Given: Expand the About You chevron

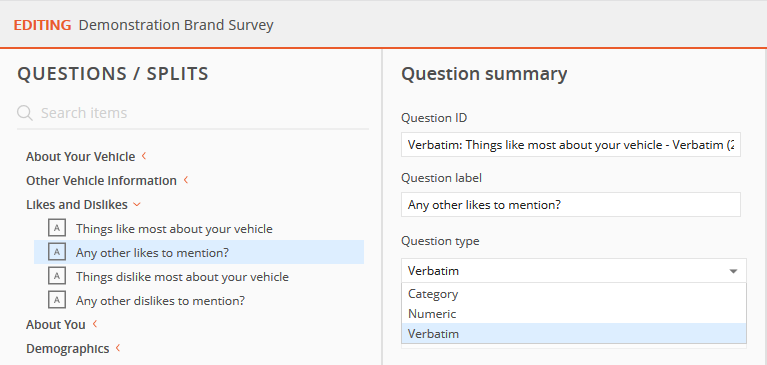Looking at the screenshot, I should coord(95,324).
